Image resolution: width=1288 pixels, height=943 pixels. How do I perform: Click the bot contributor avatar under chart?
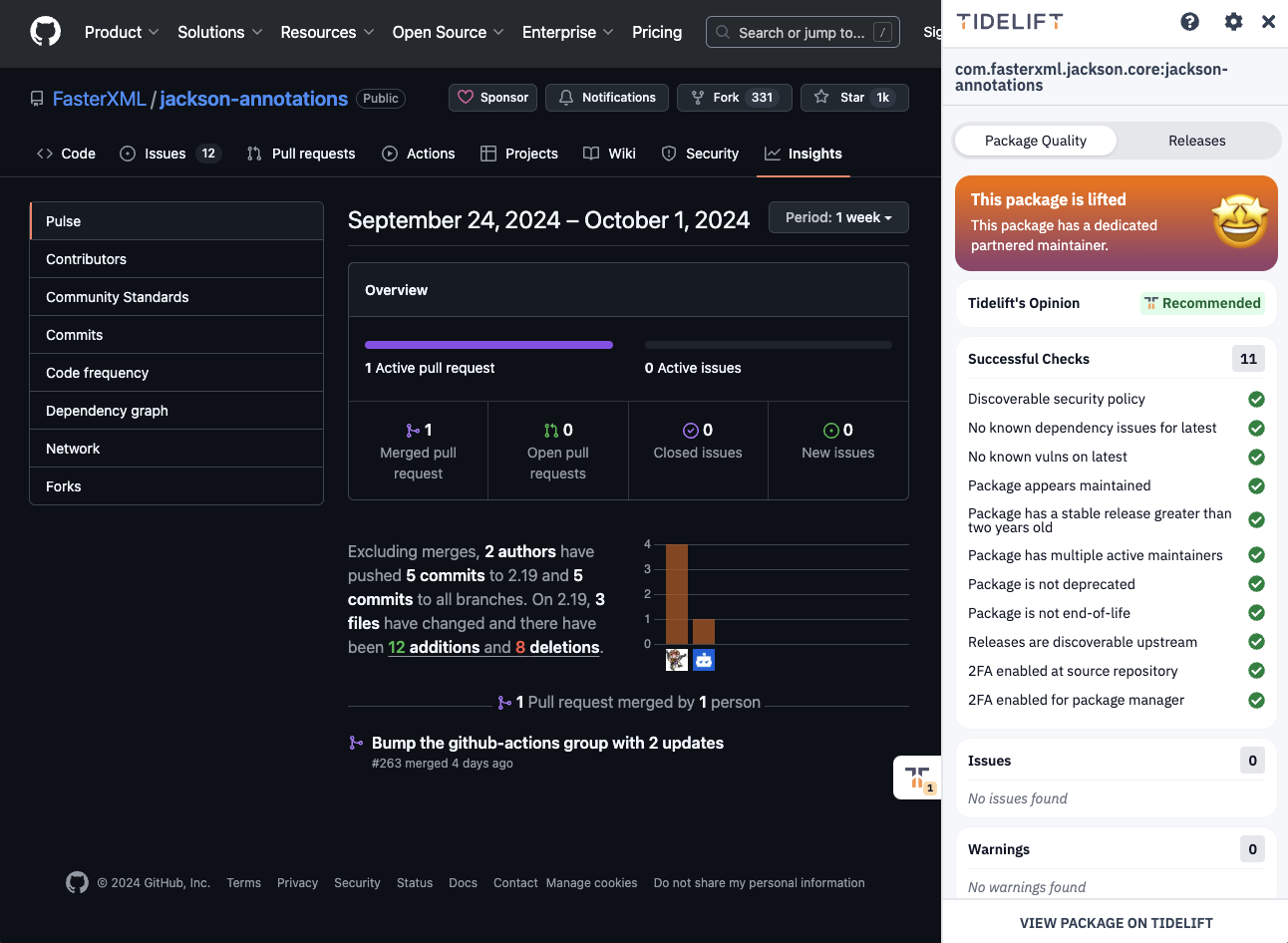(x=704, y=659)
